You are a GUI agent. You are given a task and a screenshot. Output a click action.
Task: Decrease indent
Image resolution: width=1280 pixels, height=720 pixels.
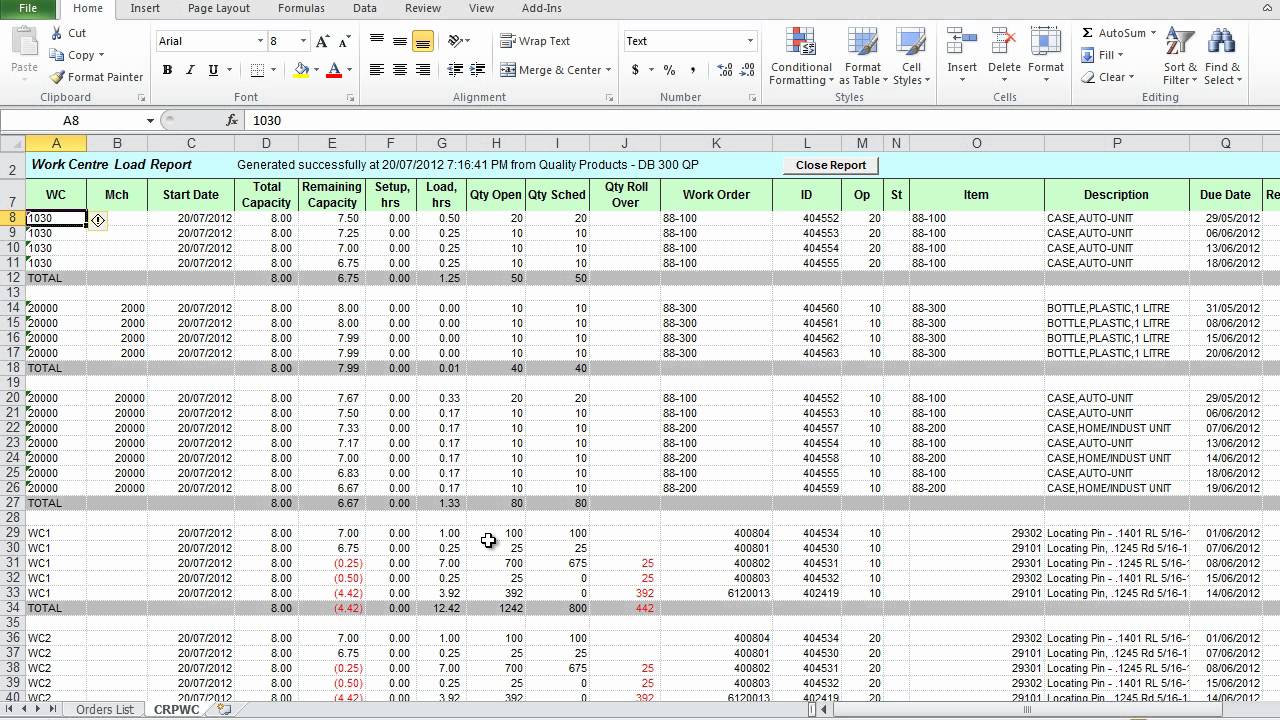(x=455, y=70)
